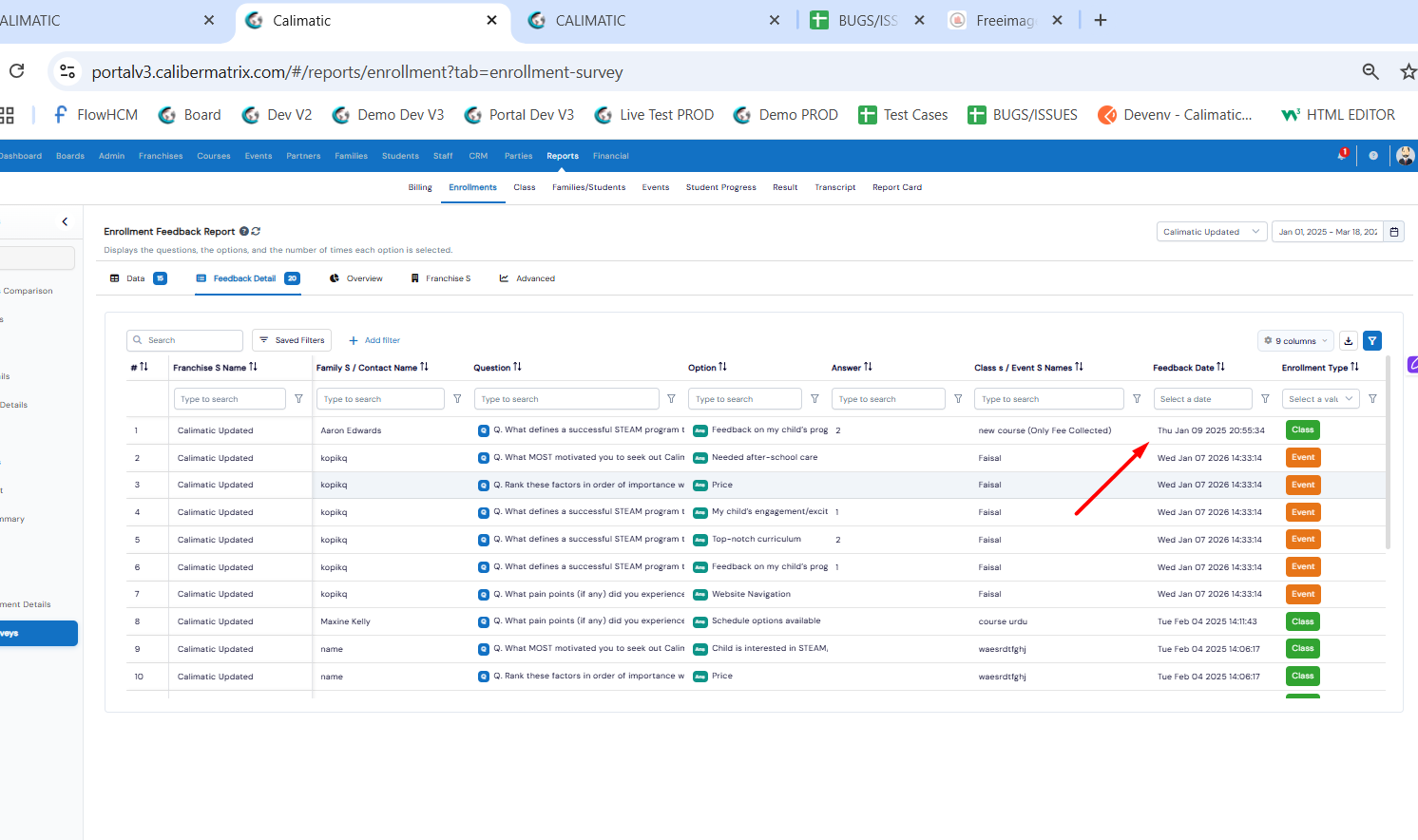This screenshot has width=1418, height=840.
Task: Open the notifications bell icon
Action: pos(1342,155)
